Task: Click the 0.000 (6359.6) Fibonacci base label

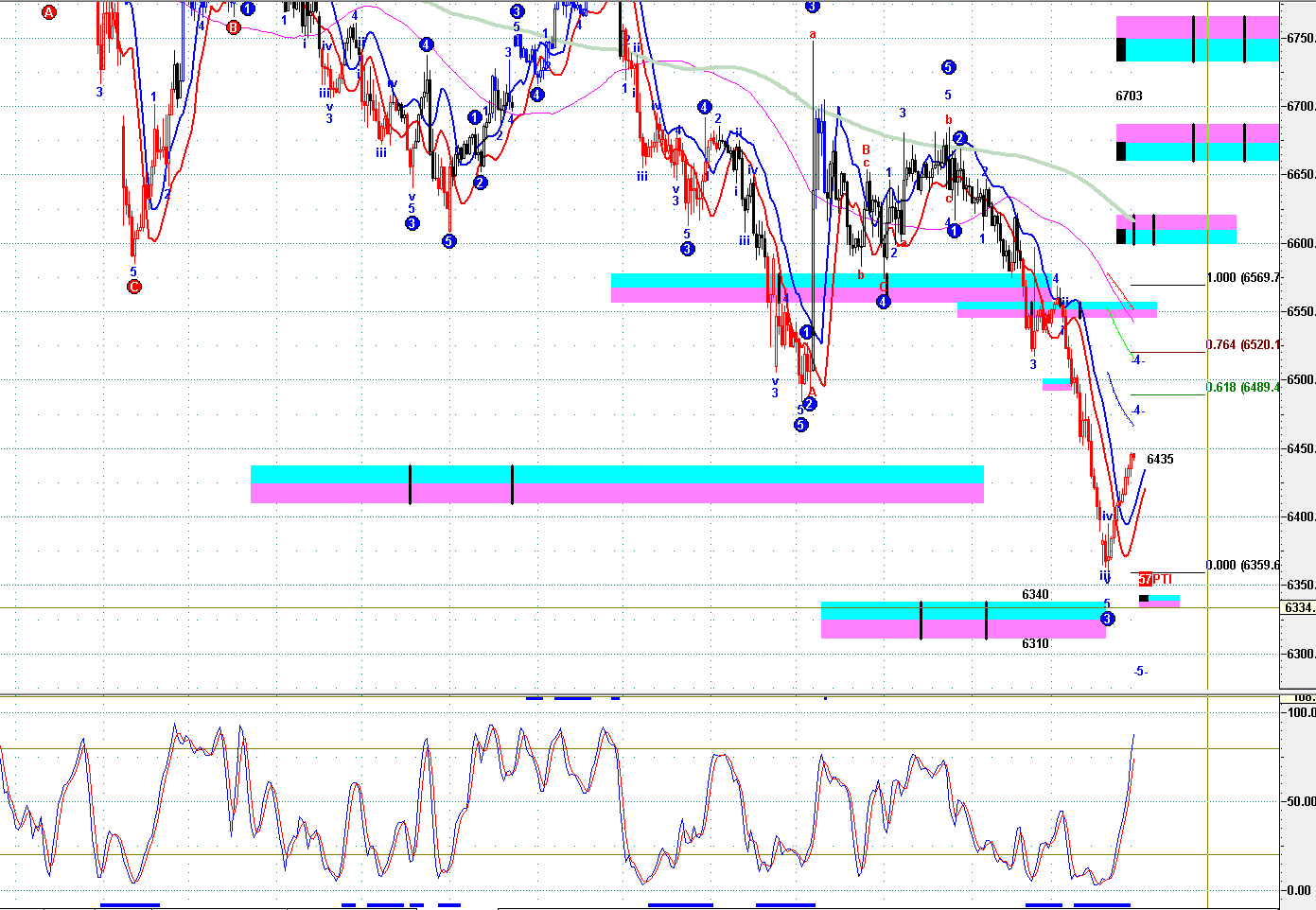Action: 1243,566
